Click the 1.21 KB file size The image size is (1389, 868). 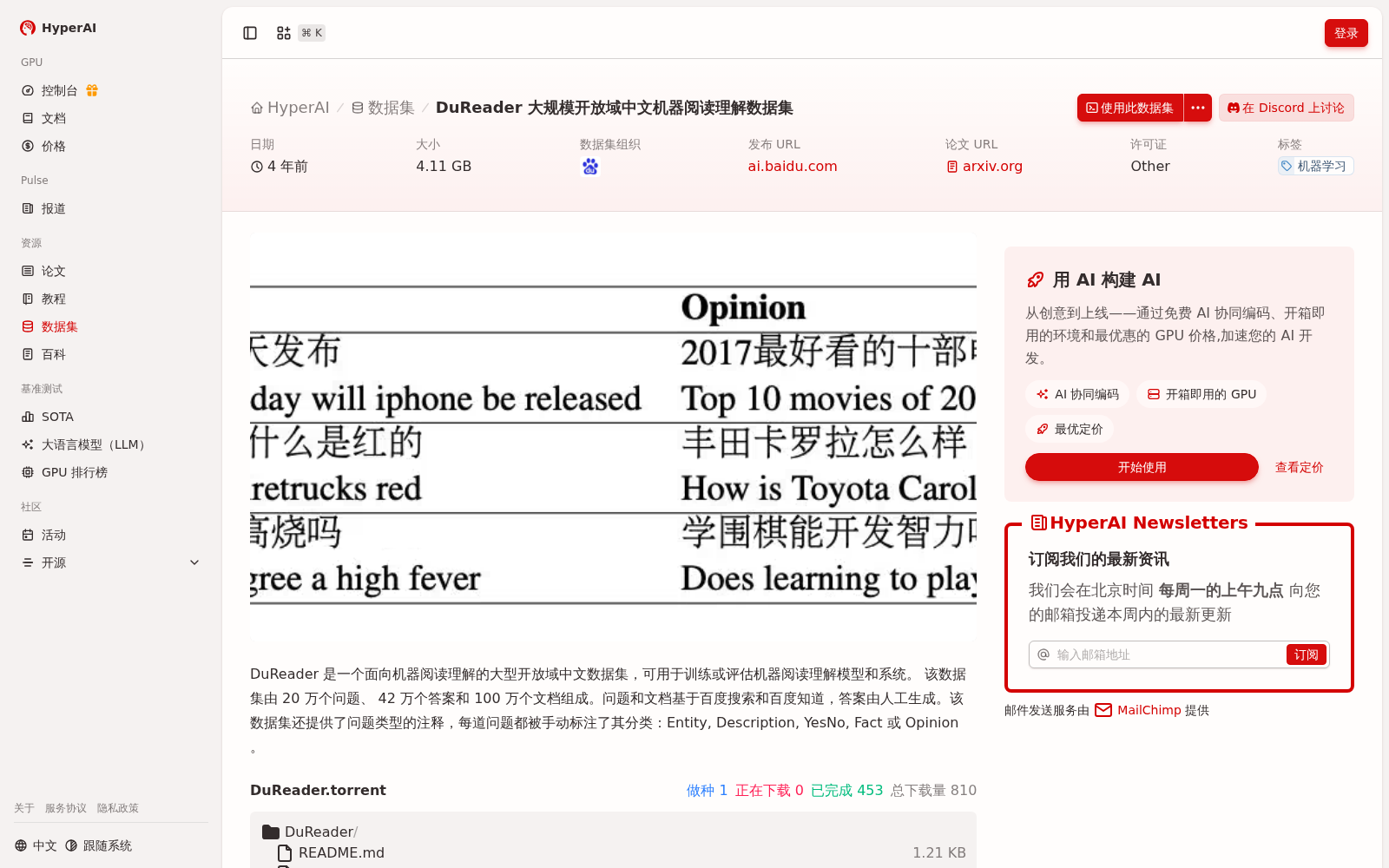pyautogui.click(x=938, y=852)
